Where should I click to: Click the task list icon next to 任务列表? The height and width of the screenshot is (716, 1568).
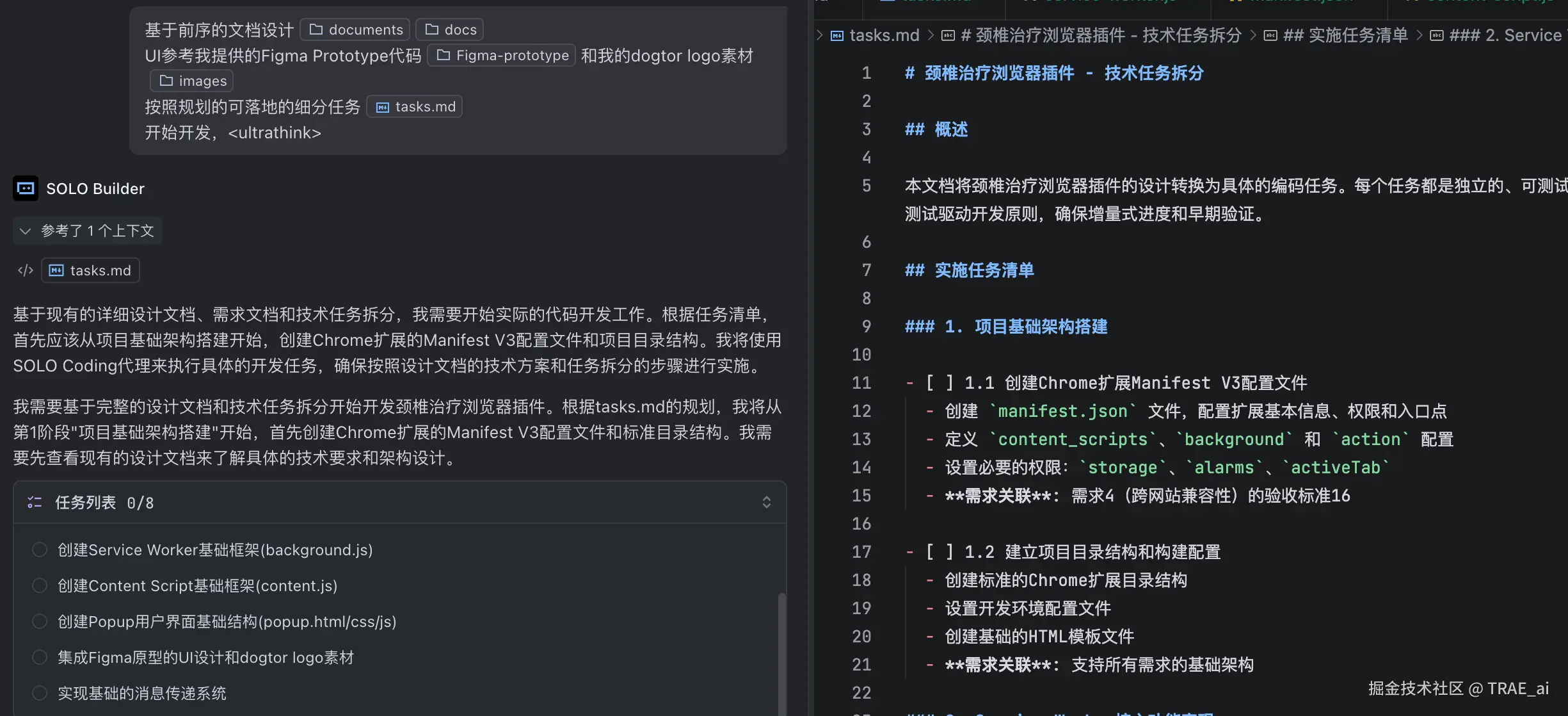tap(35, 503)
